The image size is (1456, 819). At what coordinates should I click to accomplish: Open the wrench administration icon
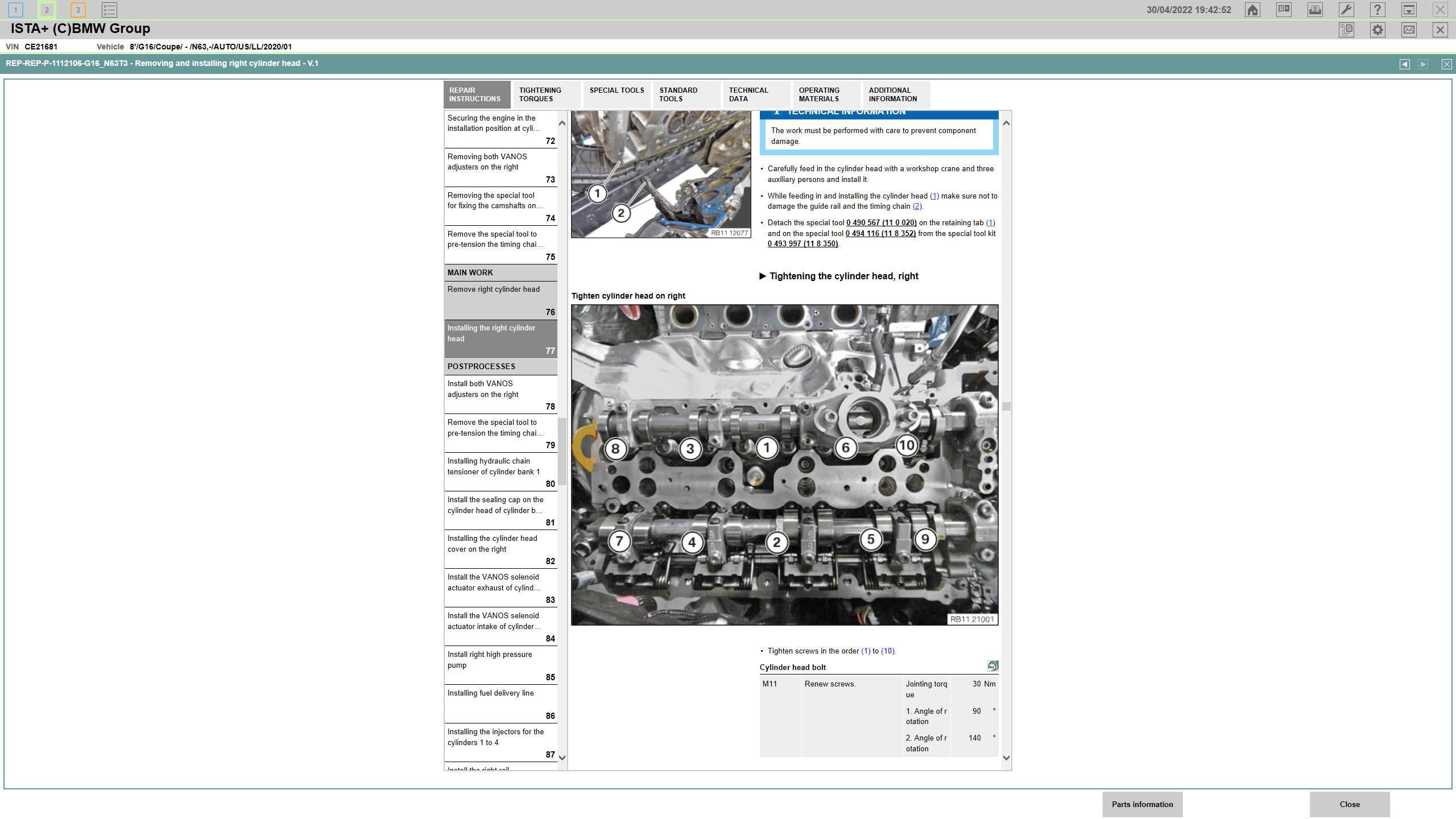coord(1346,10)
